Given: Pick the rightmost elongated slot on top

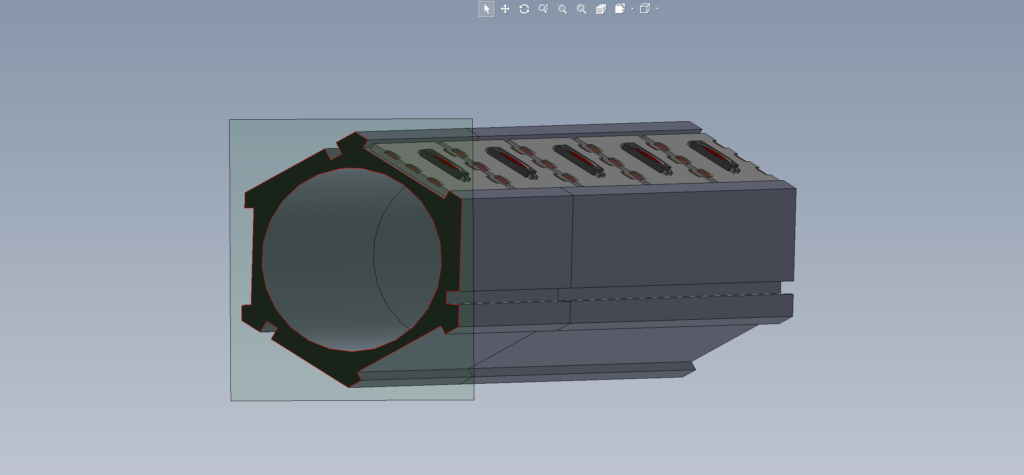Looking at the screenshot, I should [713, 155].
